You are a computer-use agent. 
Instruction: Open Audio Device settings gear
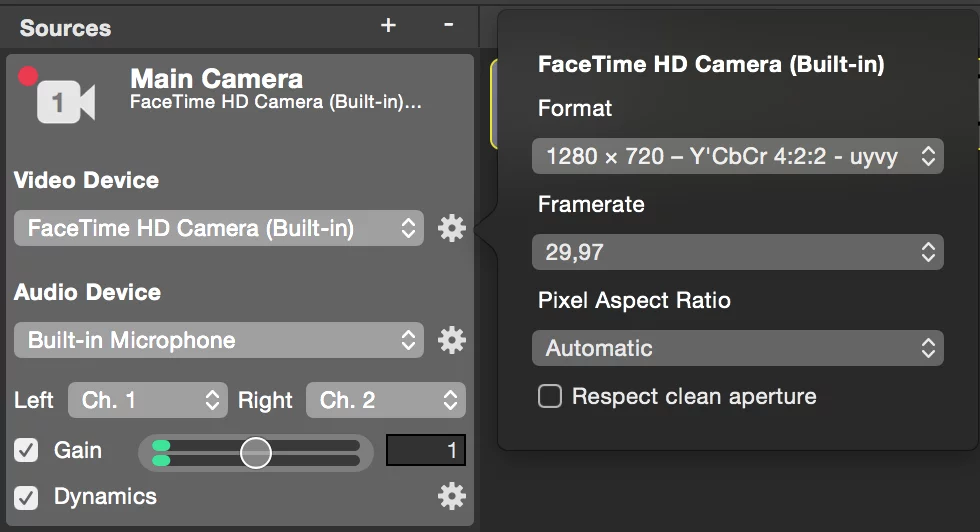pyautogui.click(x=451, y=340)
